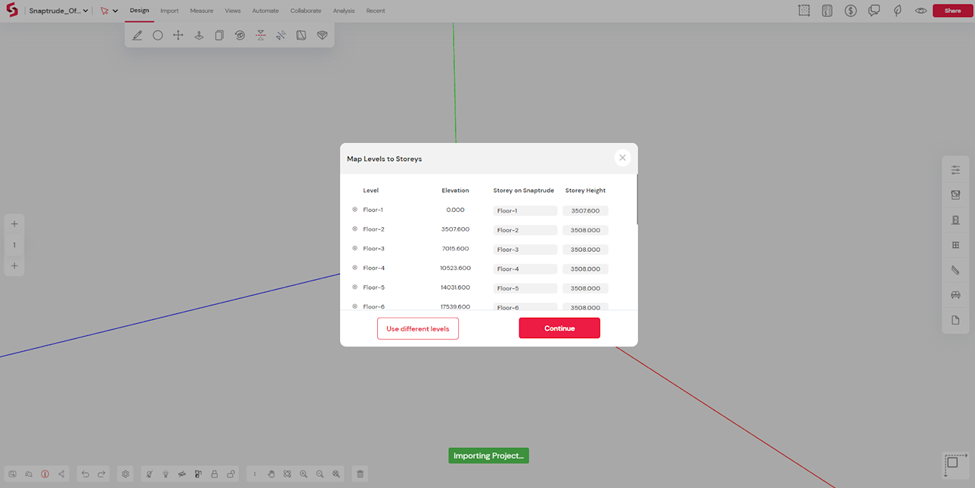Click the Snaptrude logo
Image resolution: width=975 pixels, height=488 pixels.
12,10
